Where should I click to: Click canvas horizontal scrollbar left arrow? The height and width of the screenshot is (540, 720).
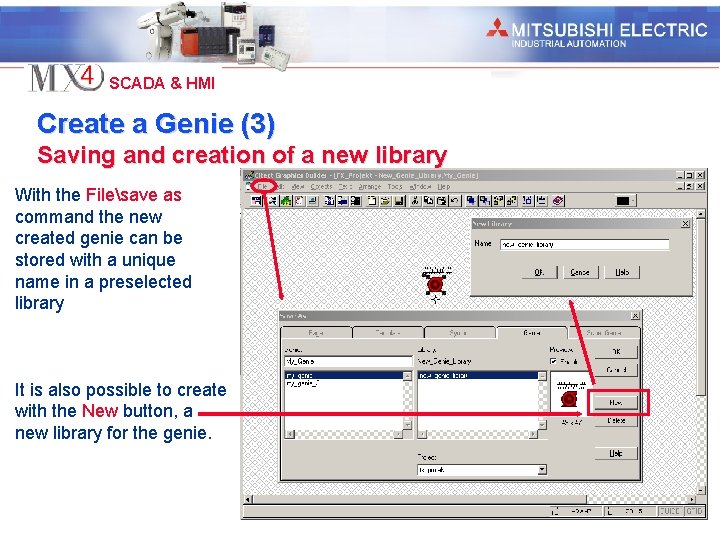point(248,499)
